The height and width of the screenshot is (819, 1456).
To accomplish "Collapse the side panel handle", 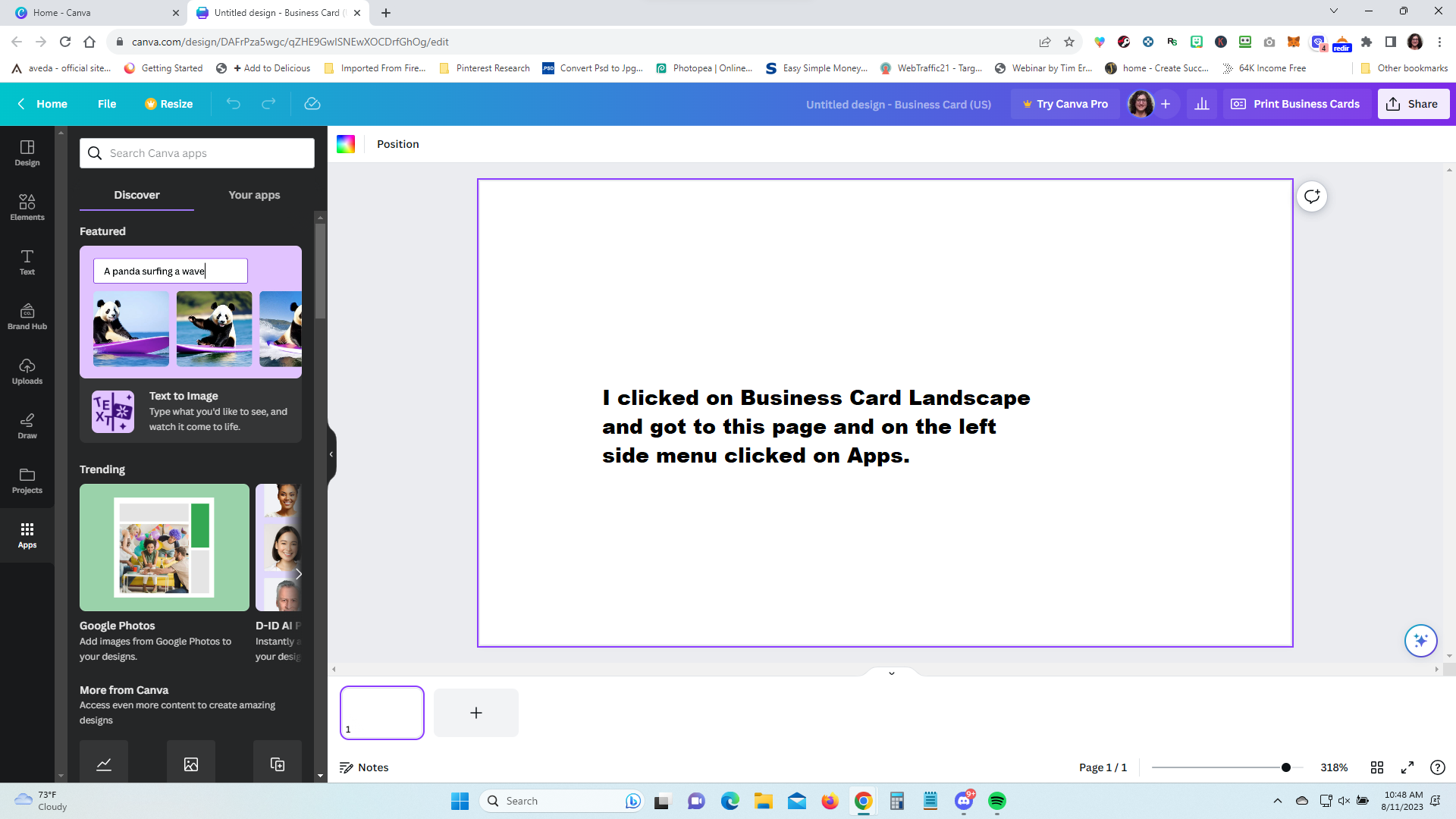I will pos(331,454).
